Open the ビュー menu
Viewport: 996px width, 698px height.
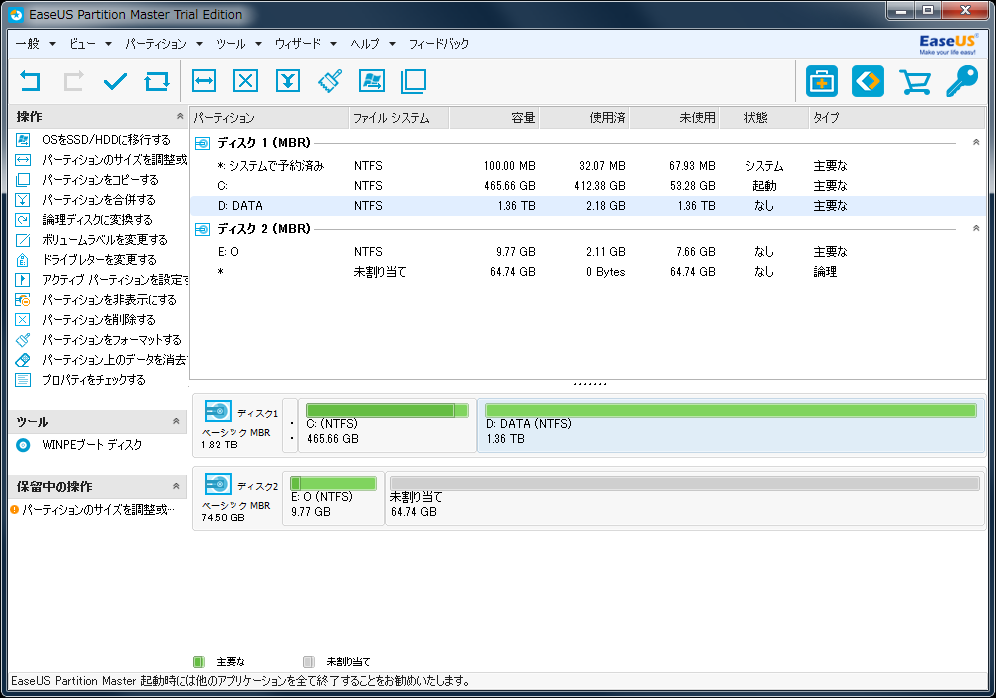coord(90,44)
